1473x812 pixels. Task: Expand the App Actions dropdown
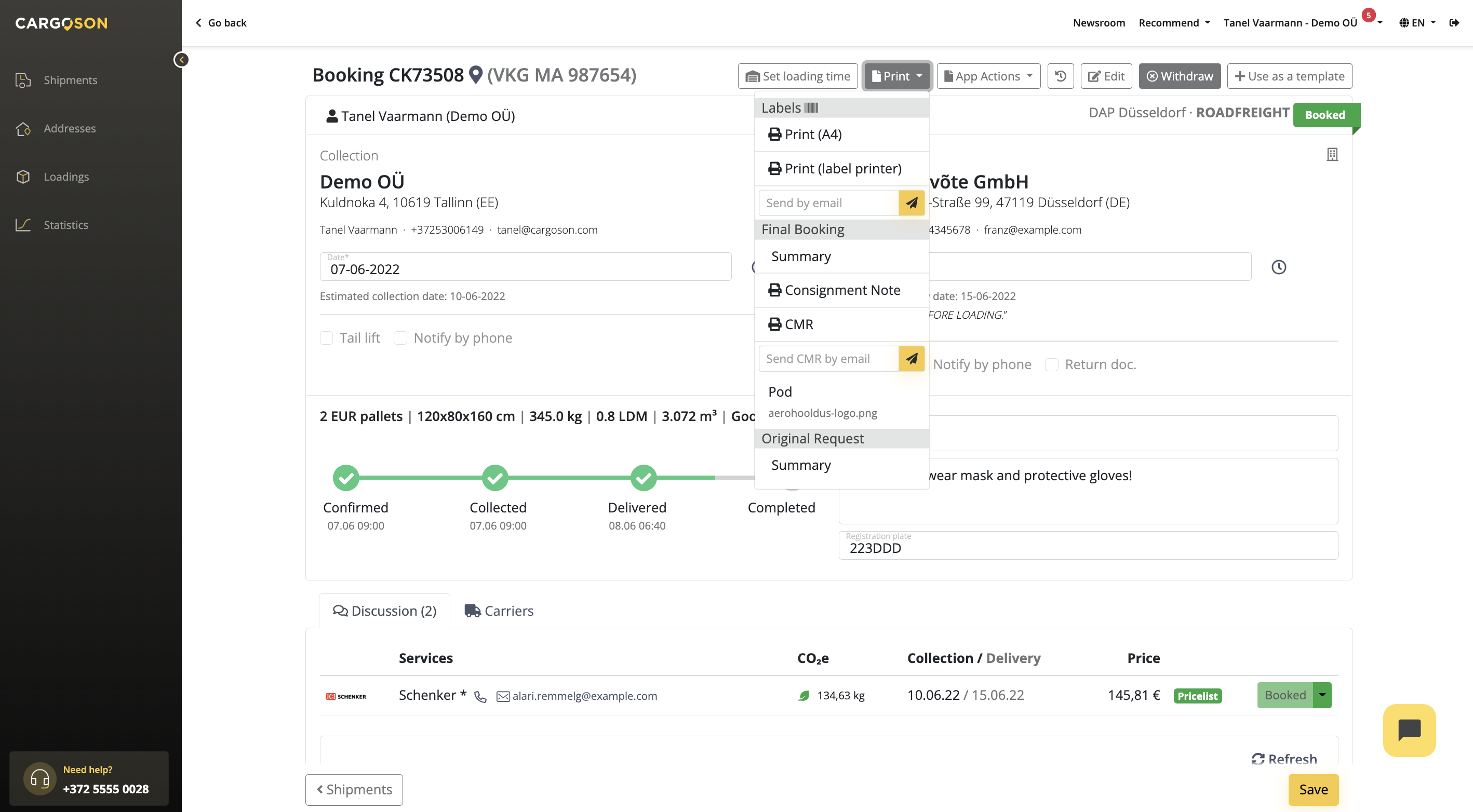pos(988,76)
